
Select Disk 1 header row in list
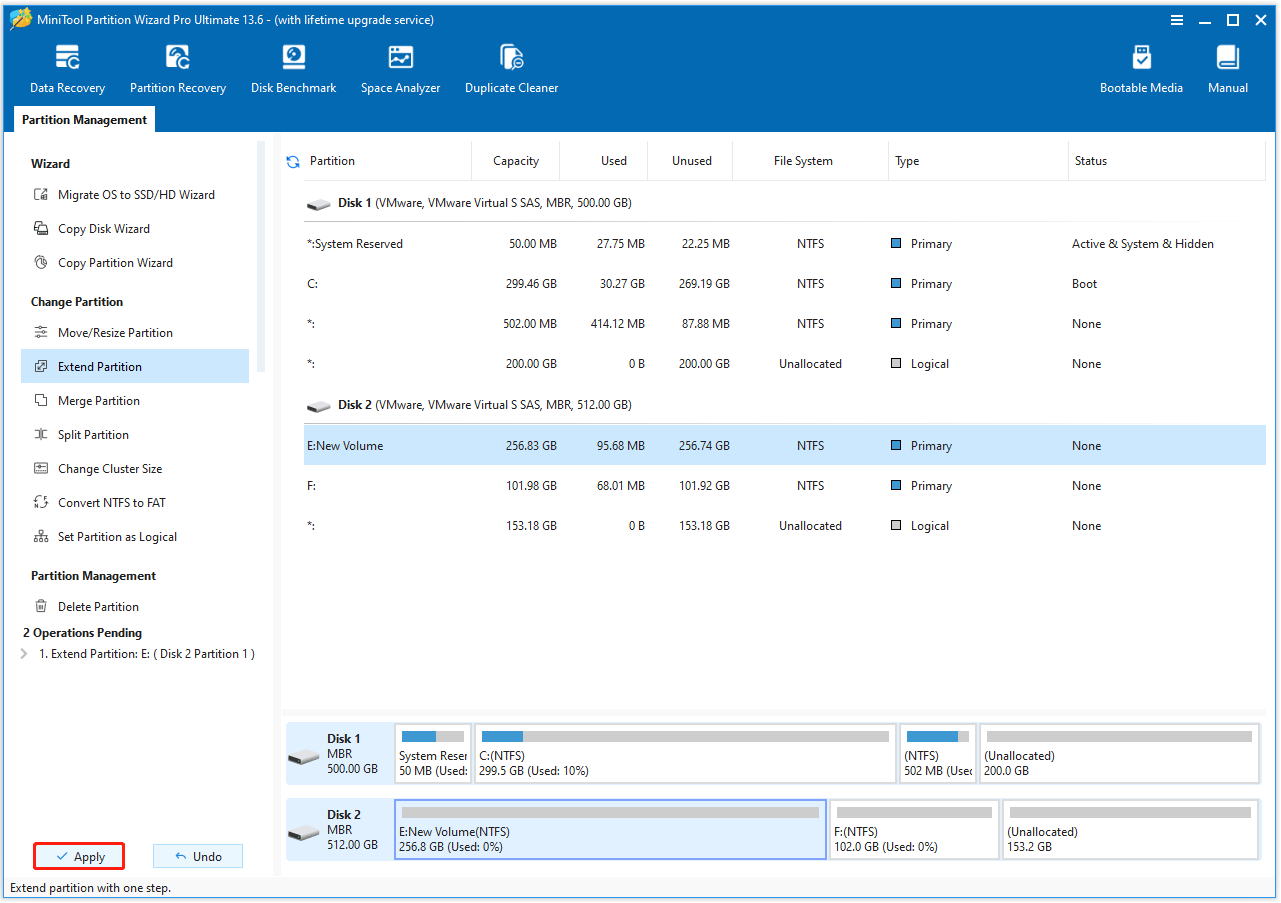(785, 203)
